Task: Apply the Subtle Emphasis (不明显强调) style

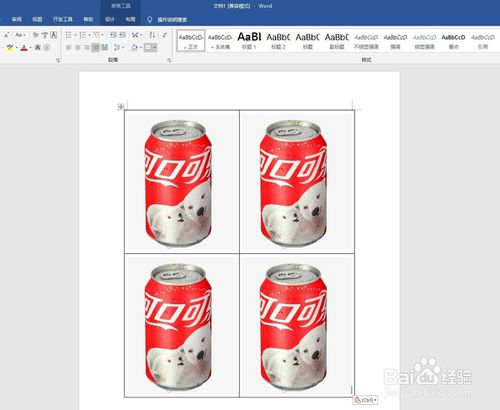Action: (x=366, y=41)
